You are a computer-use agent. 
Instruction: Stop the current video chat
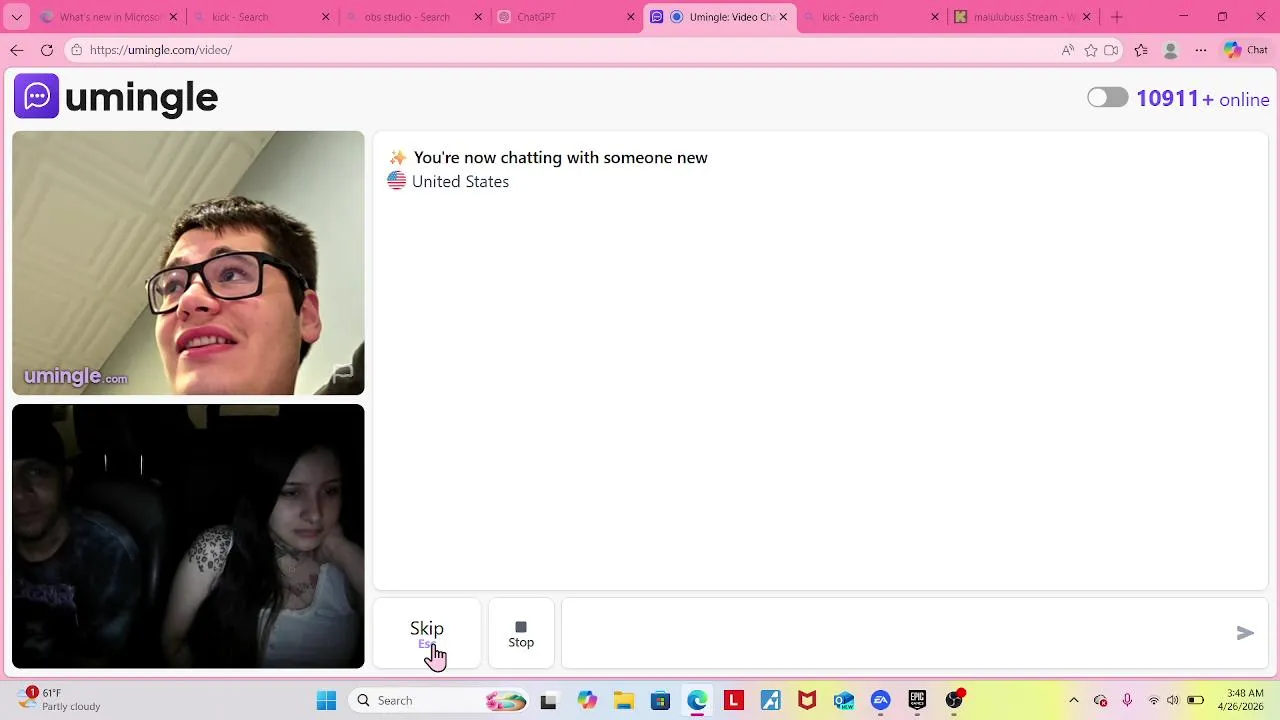click(521, 633)
